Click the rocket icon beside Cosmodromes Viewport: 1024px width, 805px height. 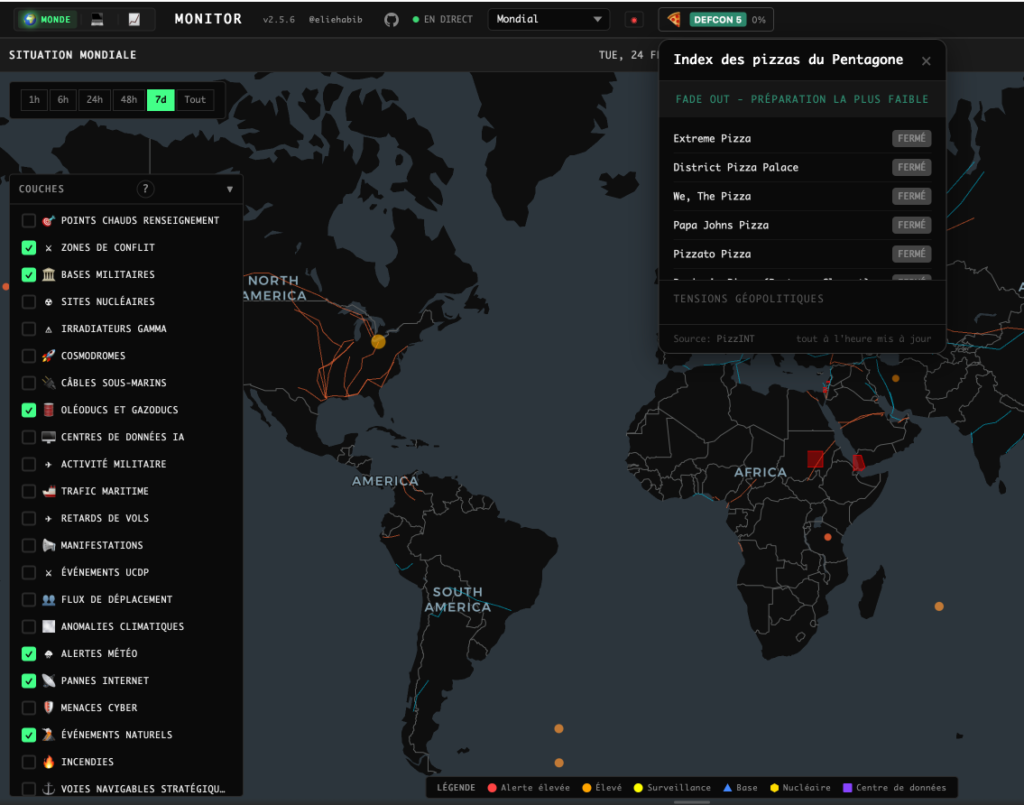point(48,356)
